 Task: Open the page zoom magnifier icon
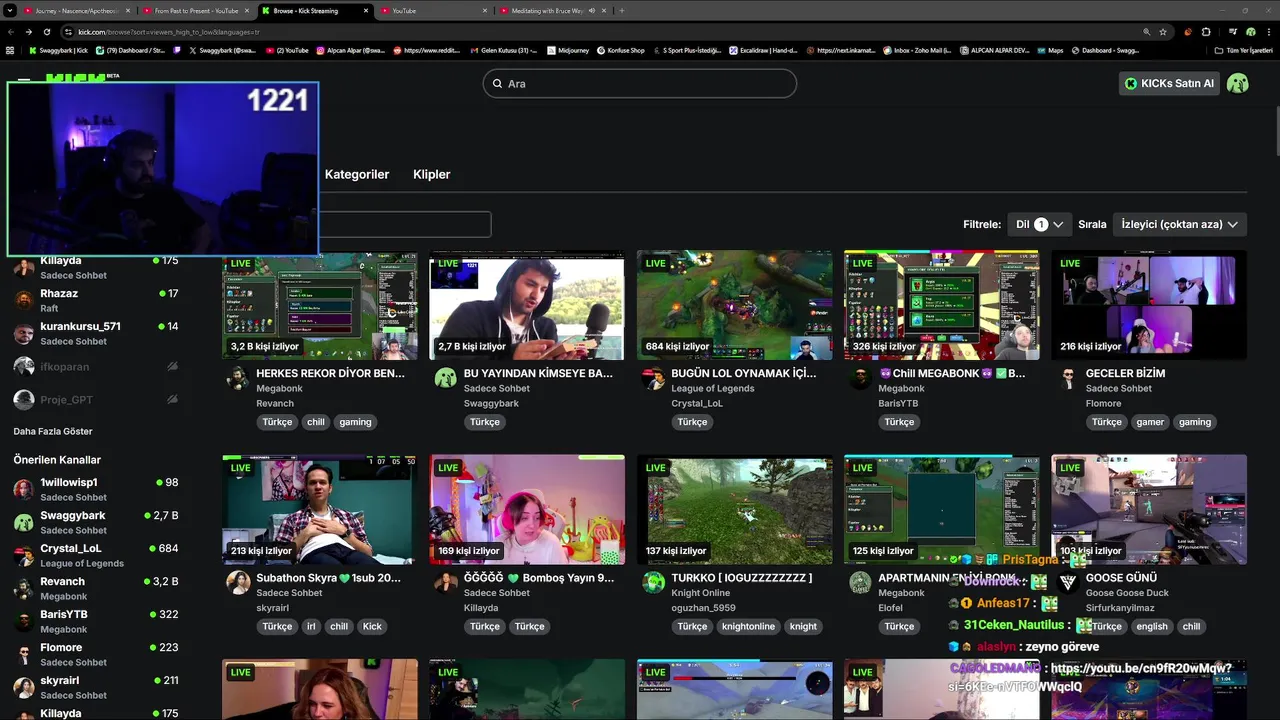[1146, 32]
